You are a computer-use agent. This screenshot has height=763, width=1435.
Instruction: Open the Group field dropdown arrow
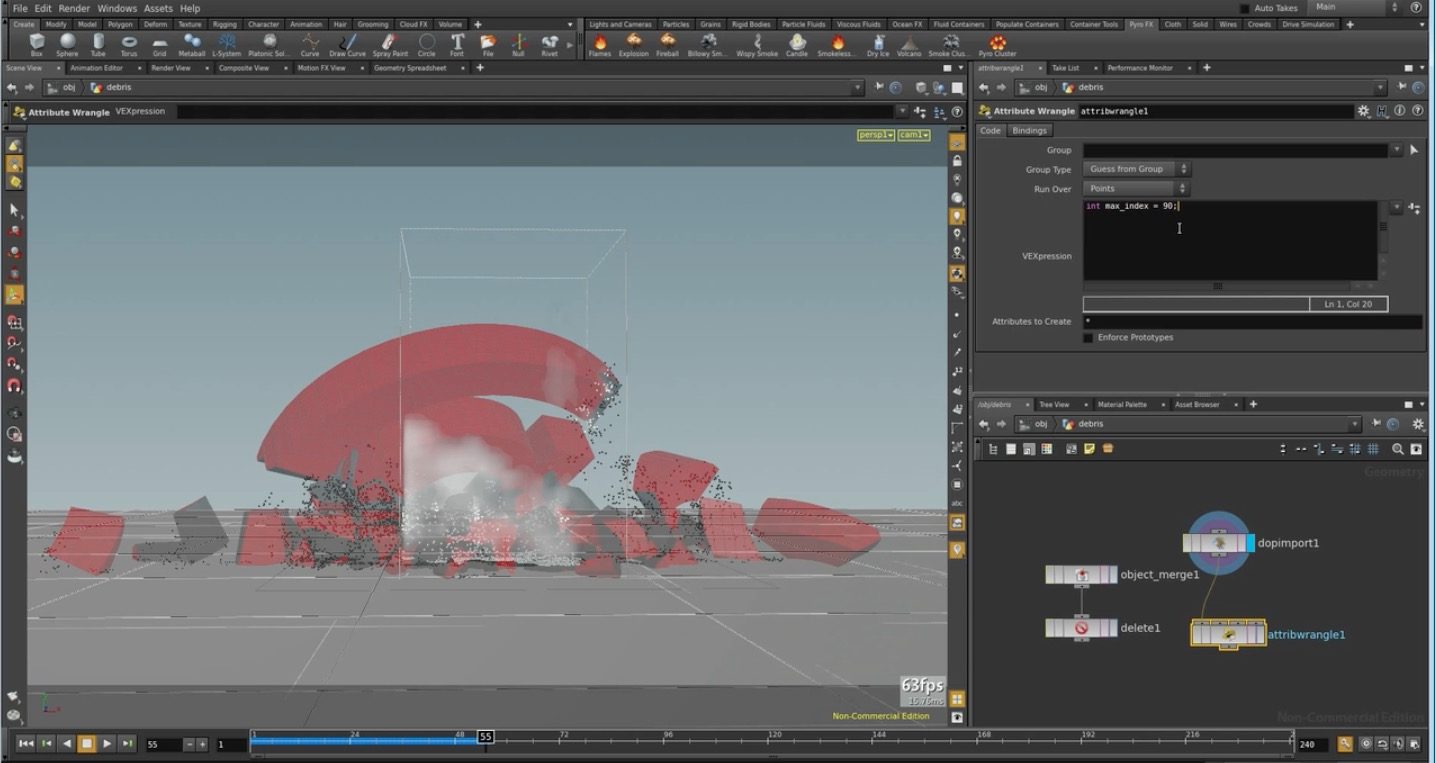tap(1396, 150)
